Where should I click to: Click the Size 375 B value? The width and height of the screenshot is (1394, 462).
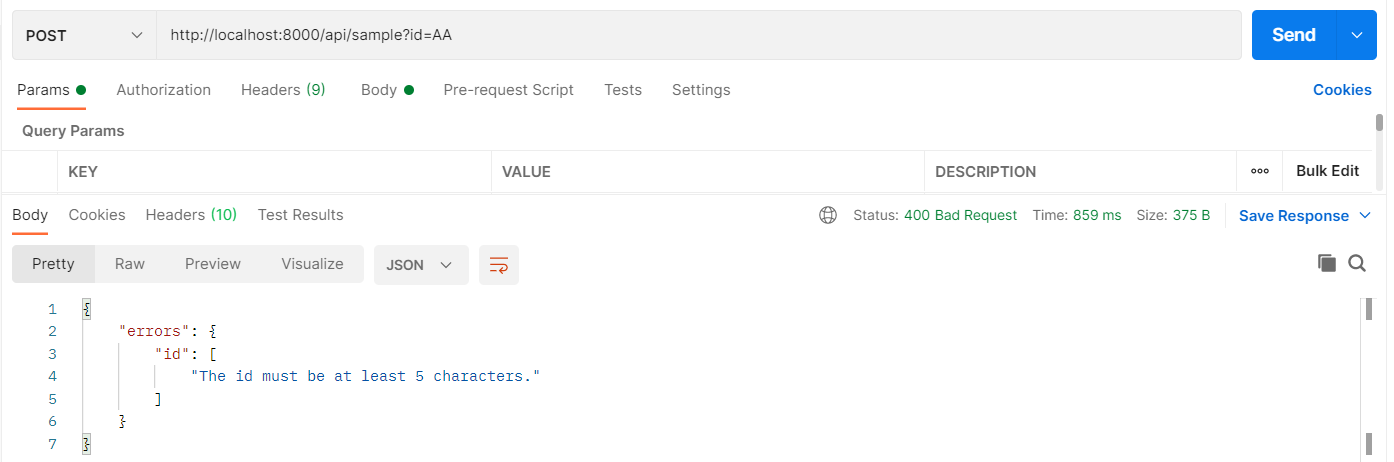pyautogui.click(x=1191, y=215)
